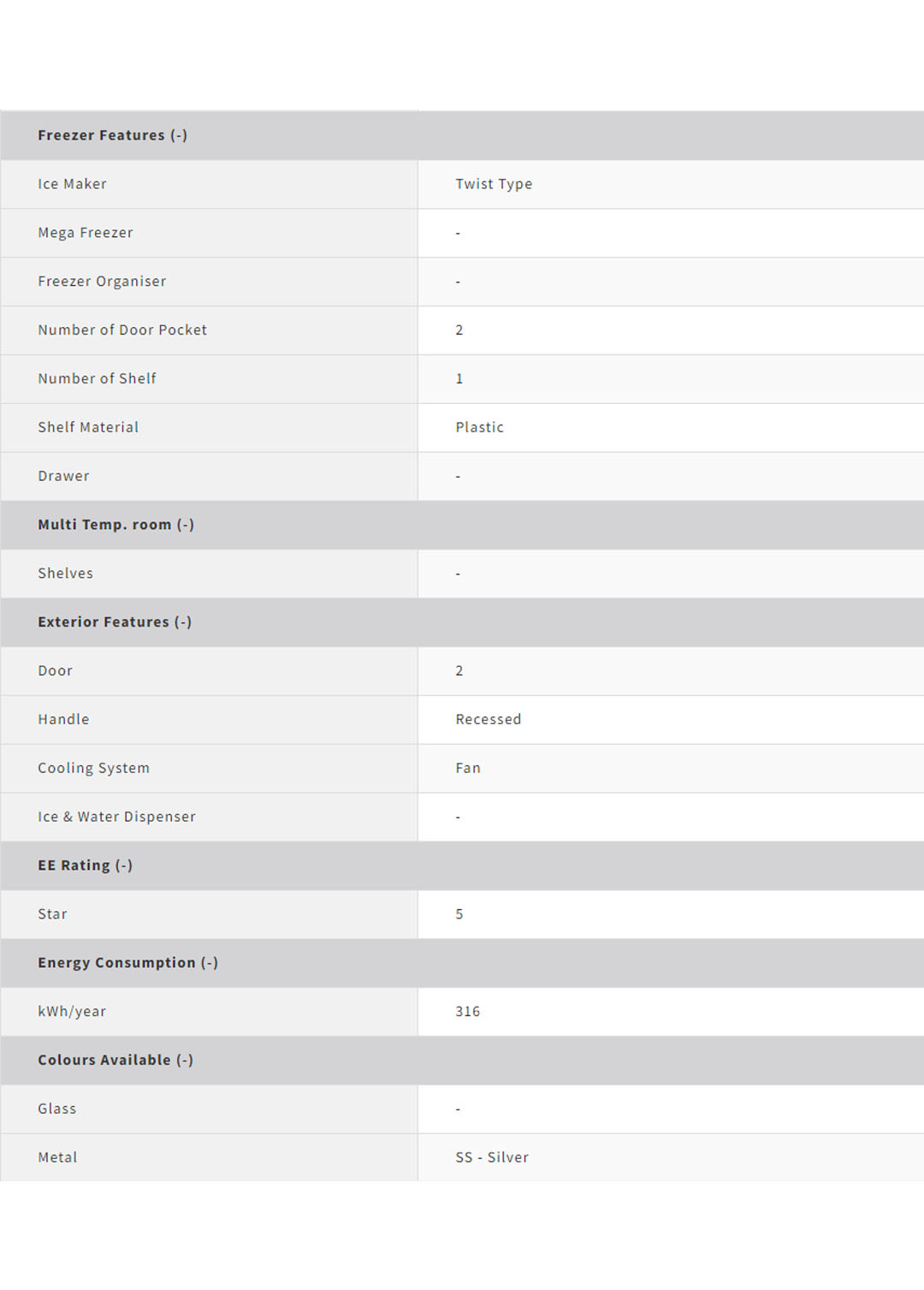Click the Number of Door Pocket label
The width and height of the screenshot is (924, 1290).
[x=122, y=330]
